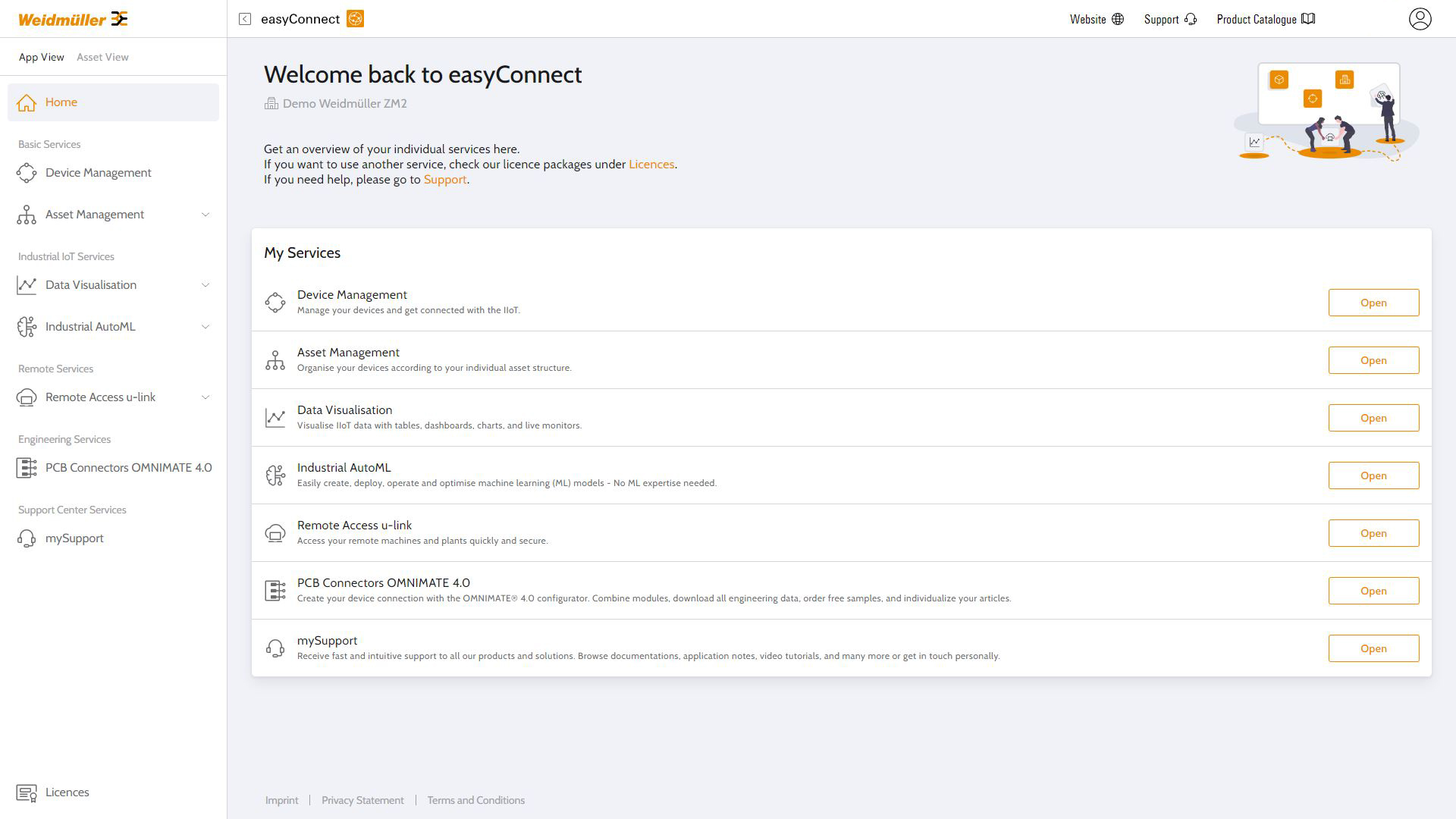This screenshot has height=819, width=1456.
Task: Expand the Remote Access u-link chevron
Action: pyautogui.click(x=206, y=397)
